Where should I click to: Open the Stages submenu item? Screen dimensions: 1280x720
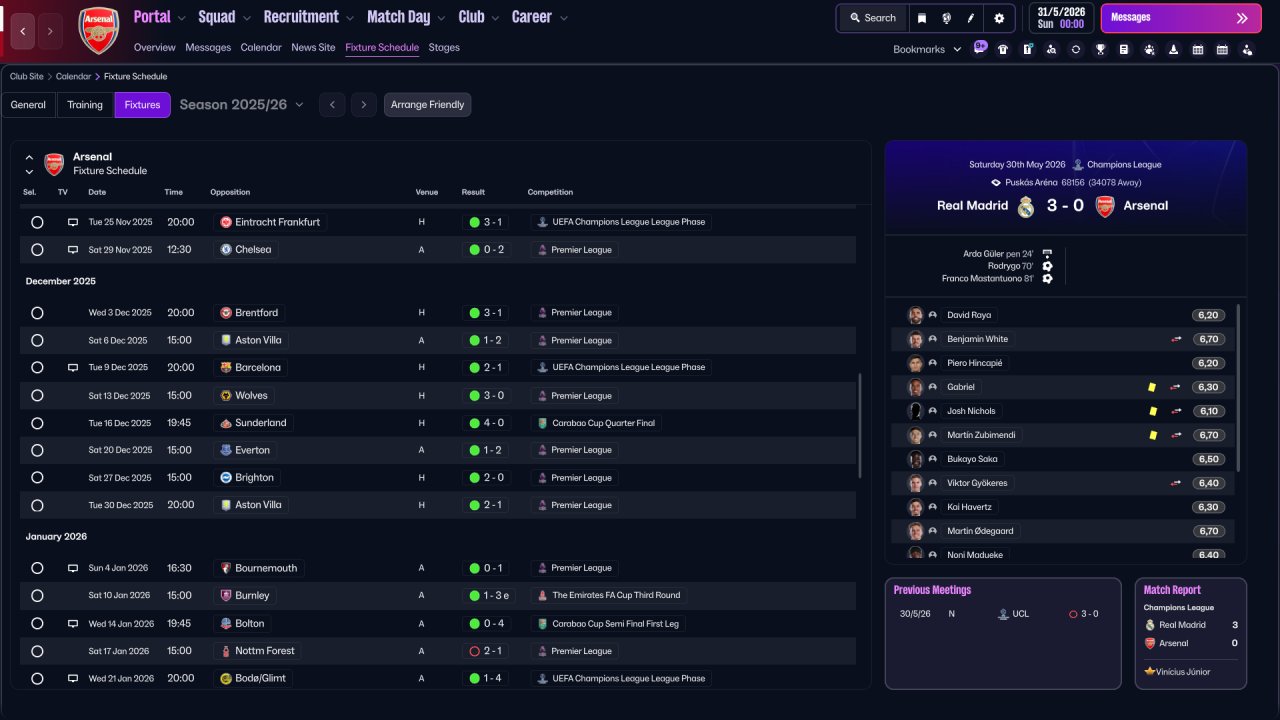444,47
